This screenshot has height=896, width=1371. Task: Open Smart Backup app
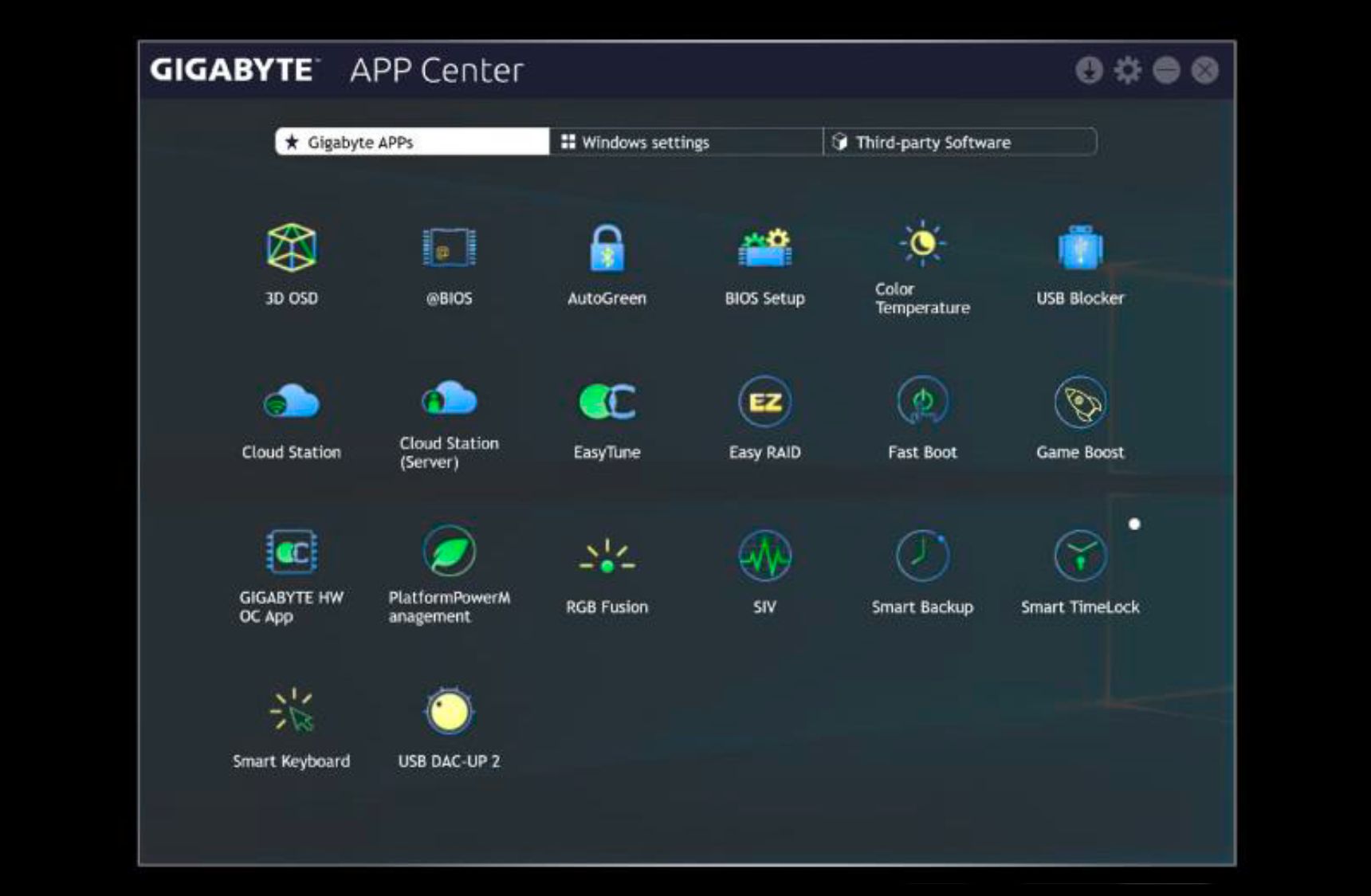click(x=922, y=556)
